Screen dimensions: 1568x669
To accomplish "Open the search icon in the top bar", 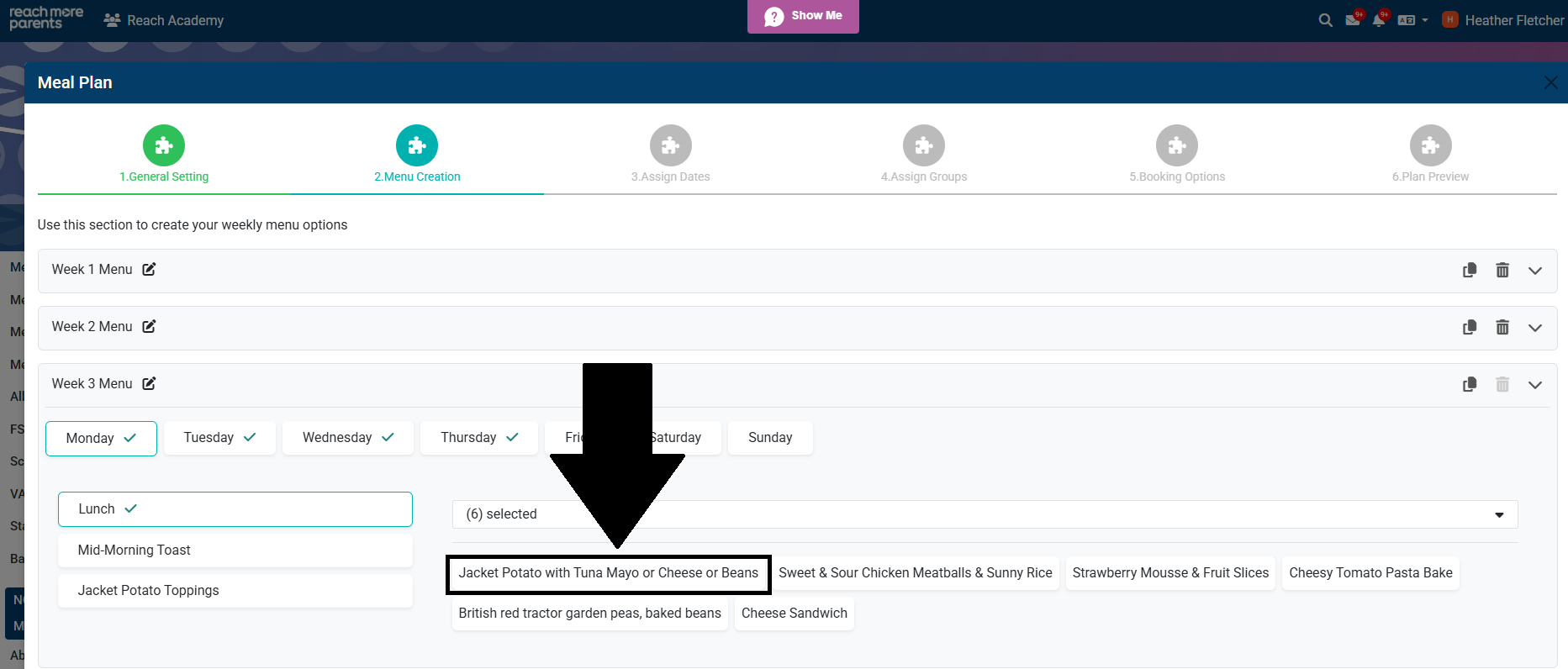I will point(1325,20).
